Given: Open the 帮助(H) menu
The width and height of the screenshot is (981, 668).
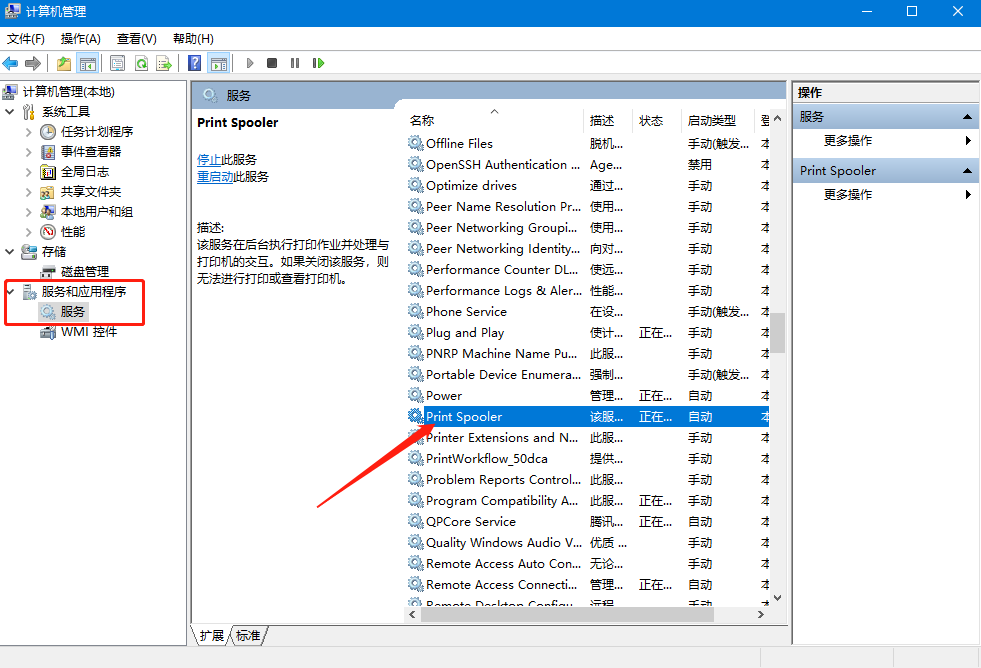Looking at the screenshot, I should 193,39.
